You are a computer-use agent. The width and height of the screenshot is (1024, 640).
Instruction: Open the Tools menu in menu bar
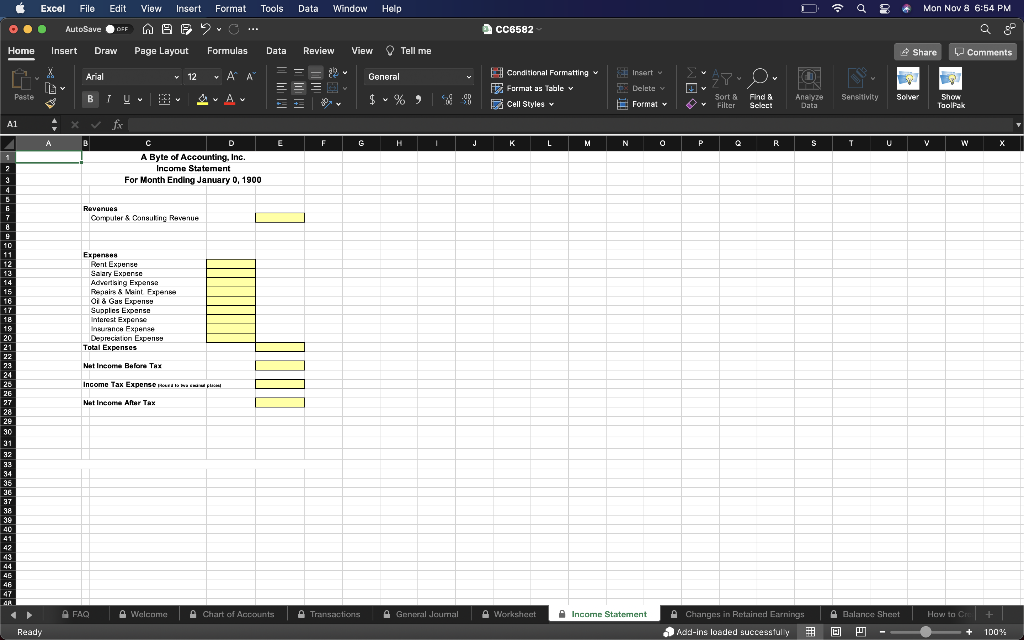tap(272, 8)
